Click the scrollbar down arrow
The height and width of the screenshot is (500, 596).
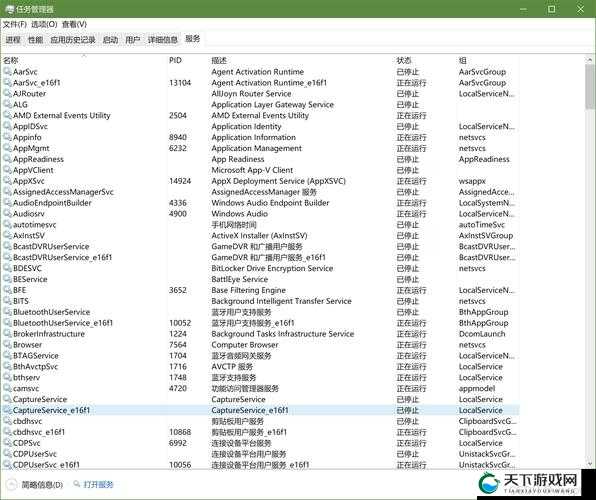590,464
